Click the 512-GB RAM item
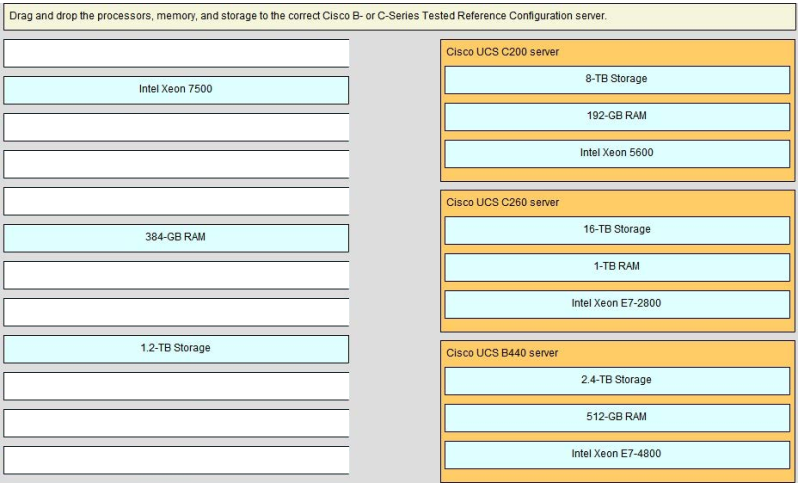The height and width of the screenshot is (485, 799). 617,418
